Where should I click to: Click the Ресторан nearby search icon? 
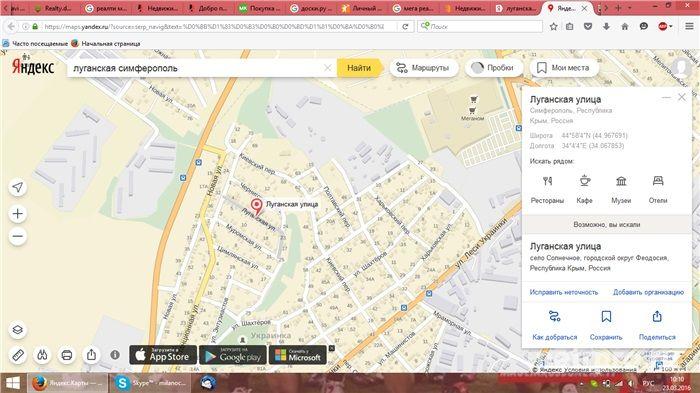pos(547,181)
